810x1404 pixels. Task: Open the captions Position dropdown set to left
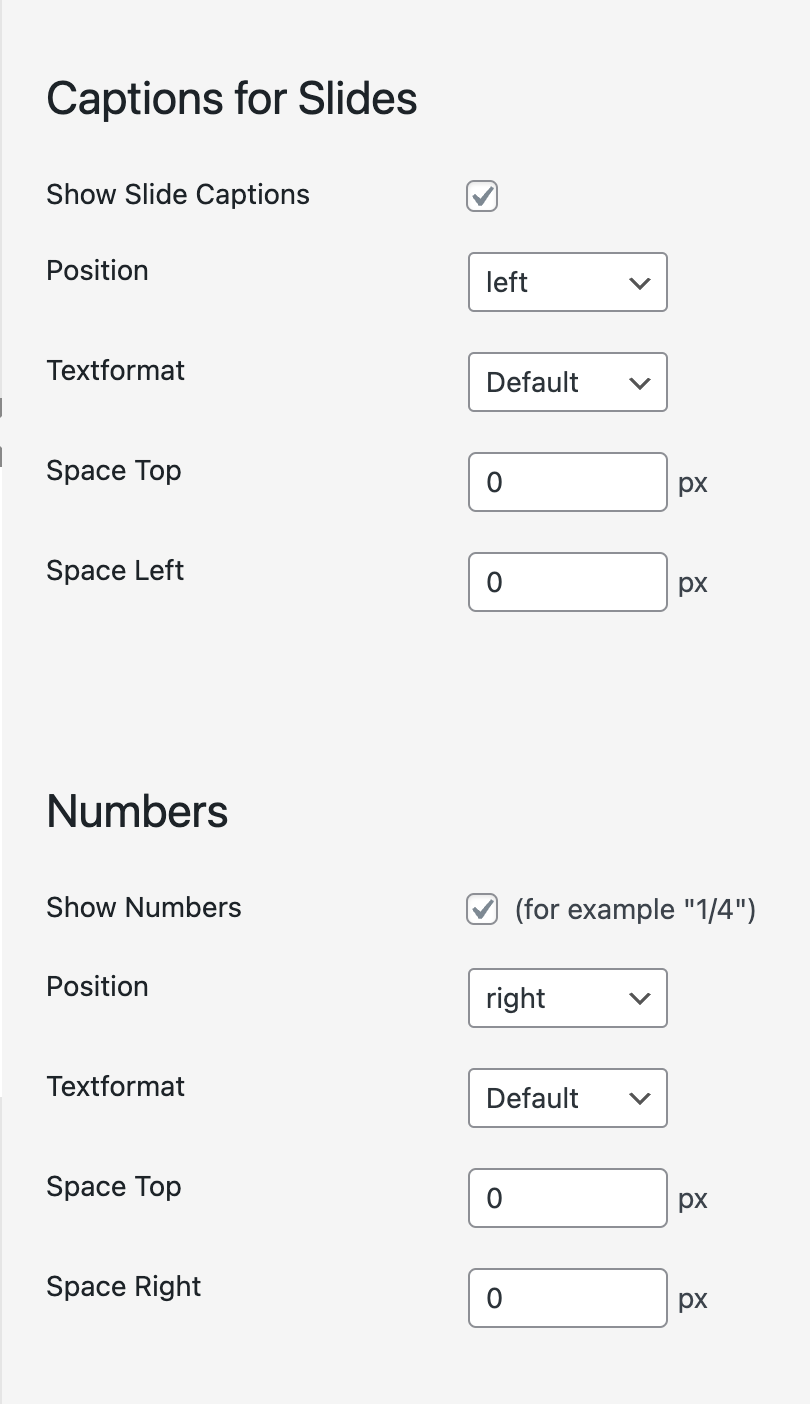point(567,282)
